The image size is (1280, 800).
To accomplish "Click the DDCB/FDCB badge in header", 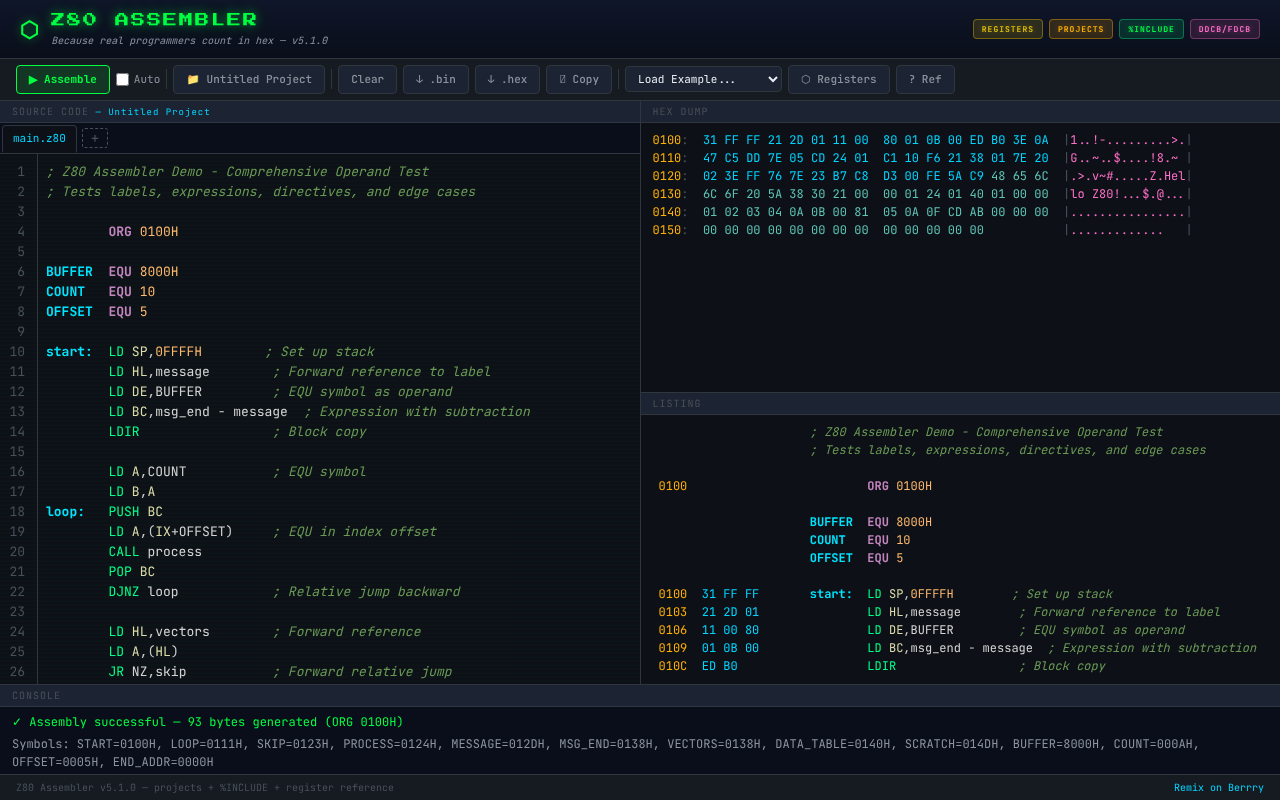I will 1225,29.
